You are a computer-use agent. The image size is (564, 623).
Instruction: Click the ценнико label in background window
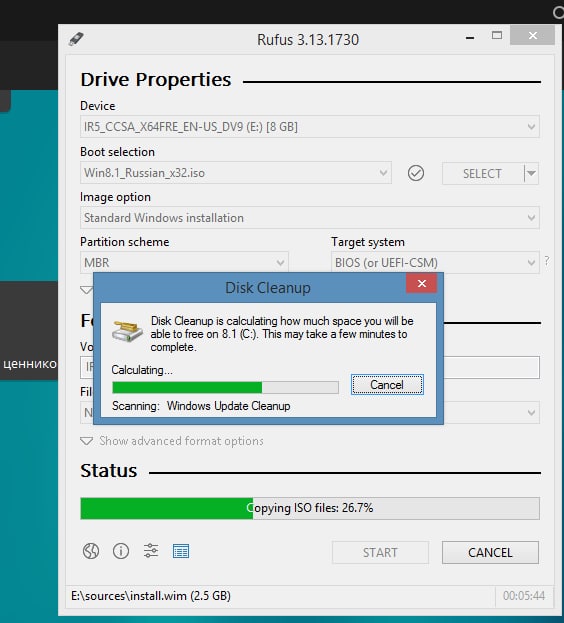click(29, 364)
